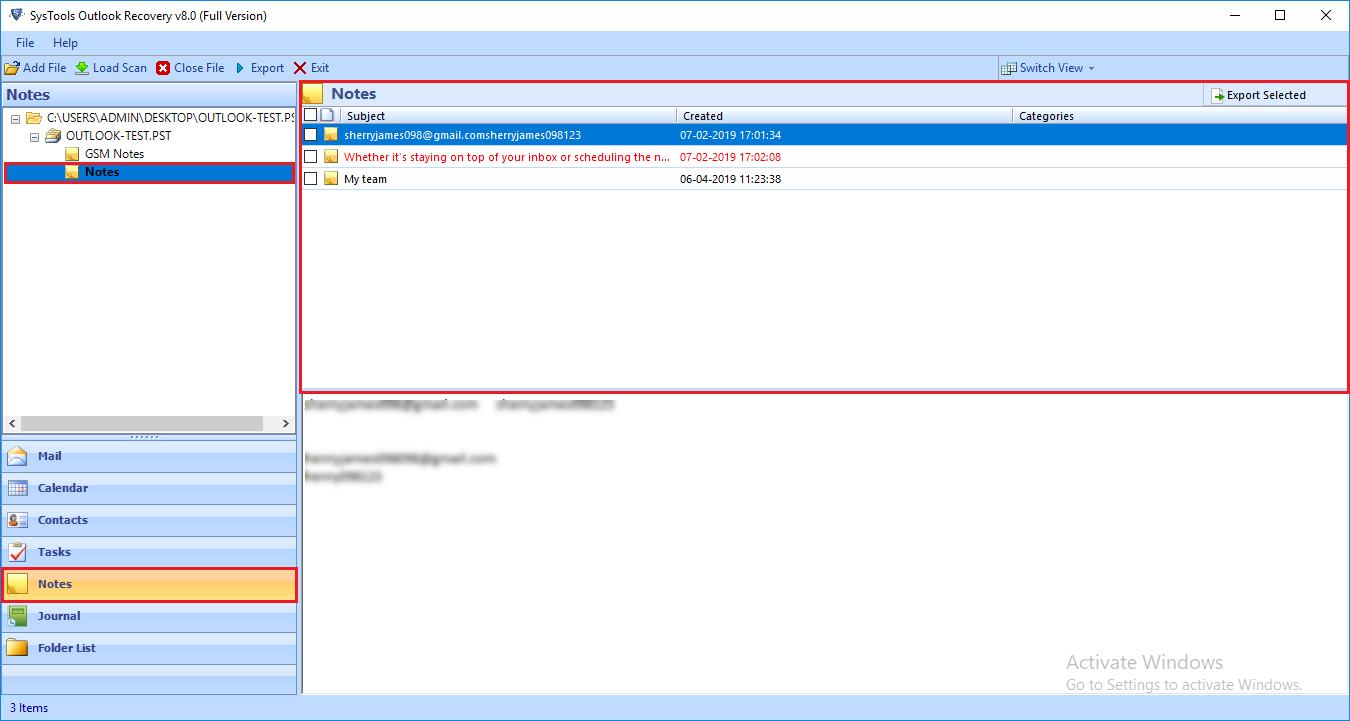The image size is (1350, 721).
Task: Switch to the Contacts section
Action: pyautogui.click(x=149, y=521)
